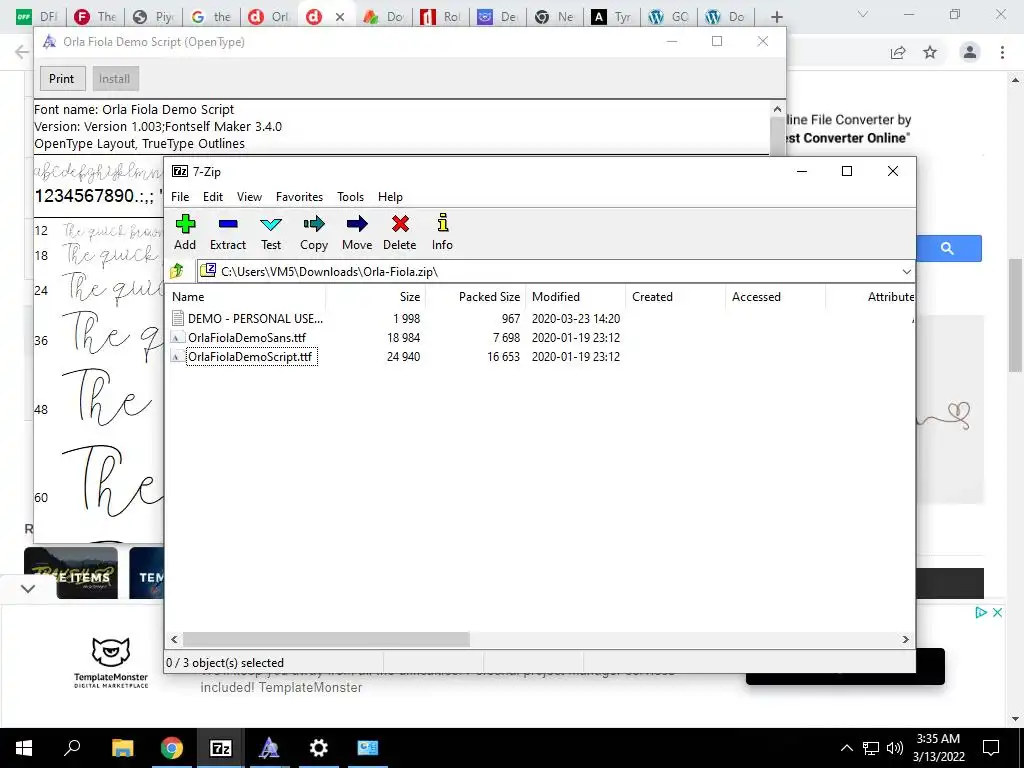Click Print in the font viewer window
The image size is (1024, 768).
pyautogui.click(x=61, y=78)
